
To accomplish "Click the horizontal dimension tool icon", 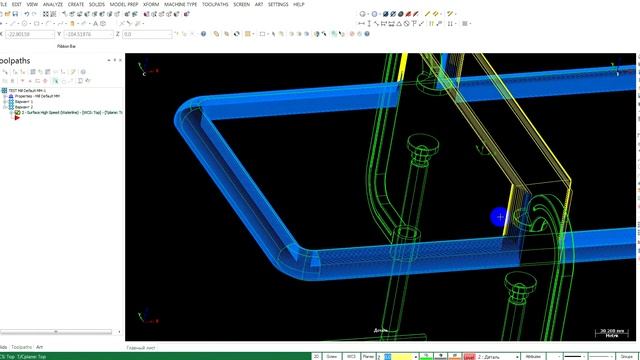I will (361, 24).
